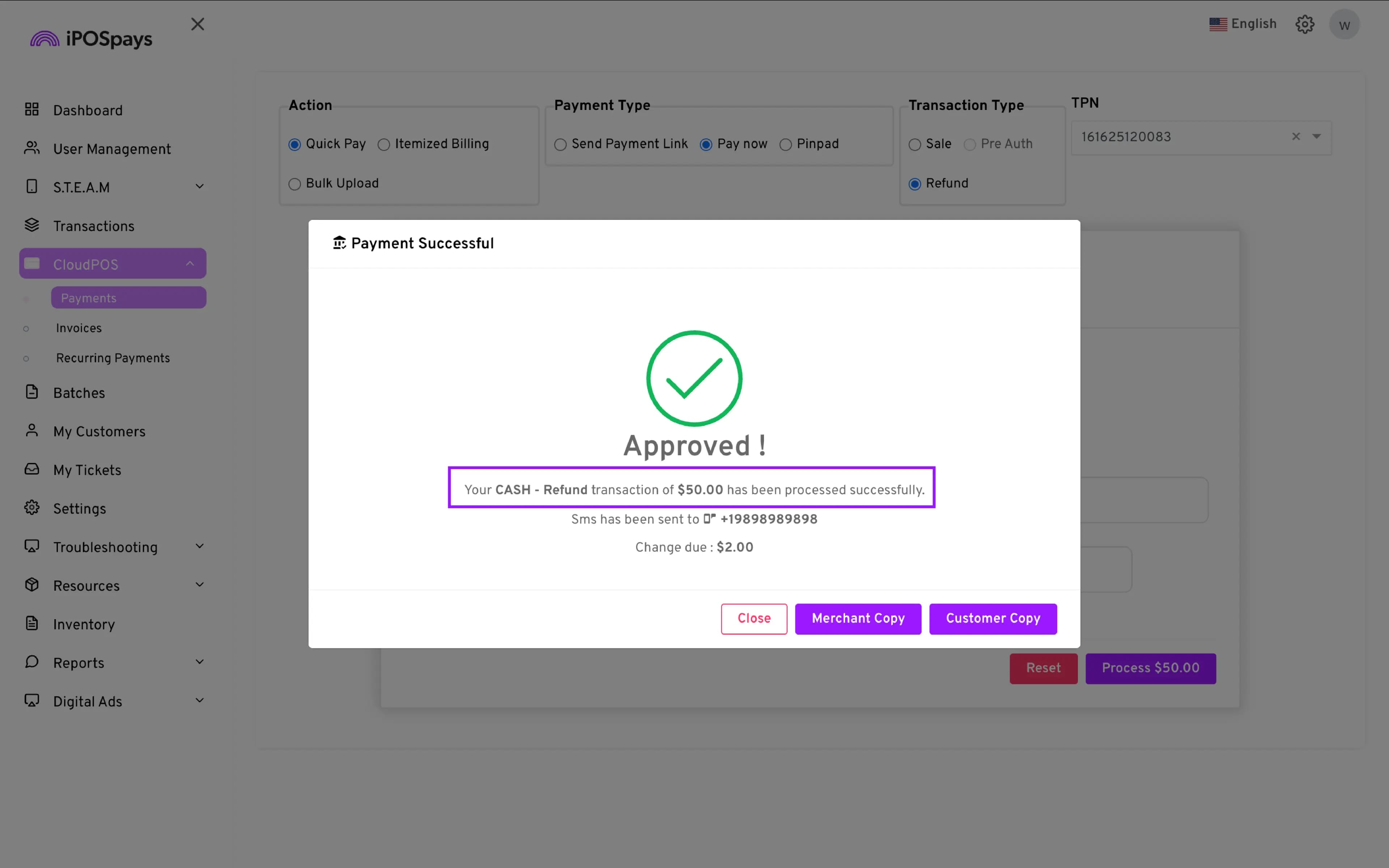
Task: Open the Invoices submenu item
Action: tap(78, 328)
